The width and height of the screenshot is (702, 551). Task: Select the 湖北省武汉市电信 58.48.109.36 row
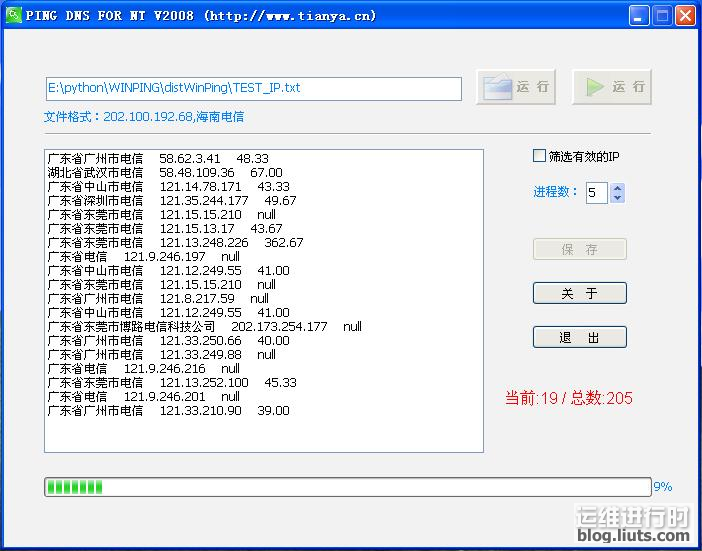tap(165, 173)
